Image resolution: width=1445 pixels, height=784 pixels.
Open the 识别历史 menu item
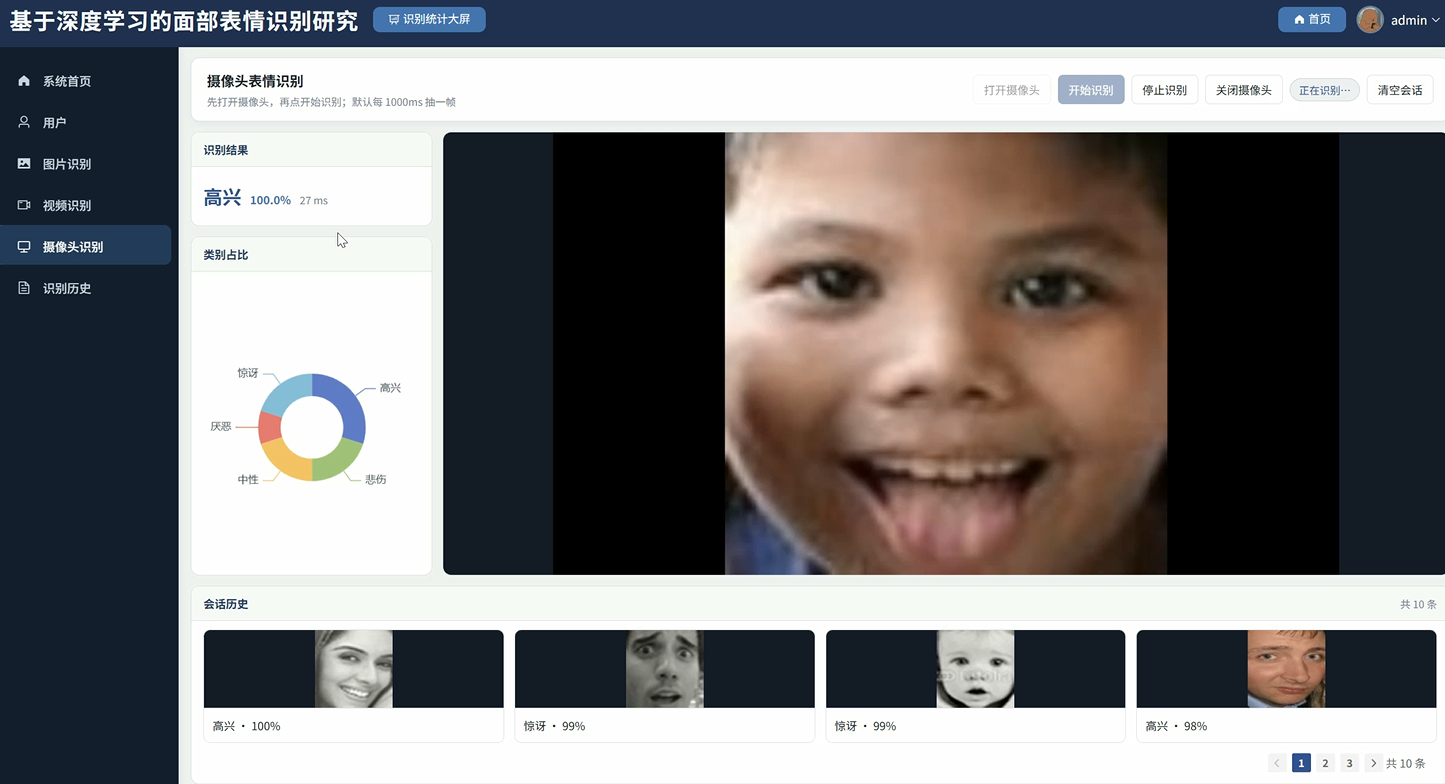coord(86,288)
